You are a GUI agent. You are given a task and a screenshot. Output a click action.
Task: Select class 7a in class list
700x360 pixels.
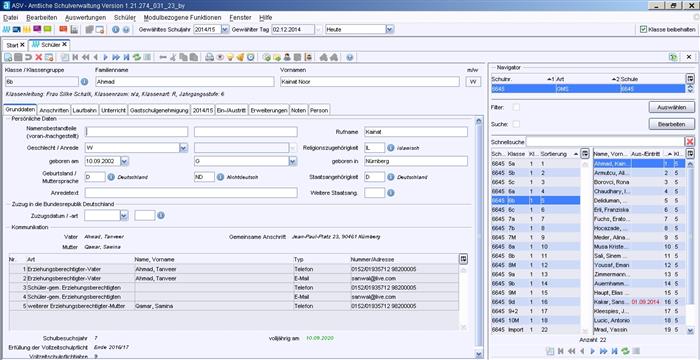tap(536, 219)
